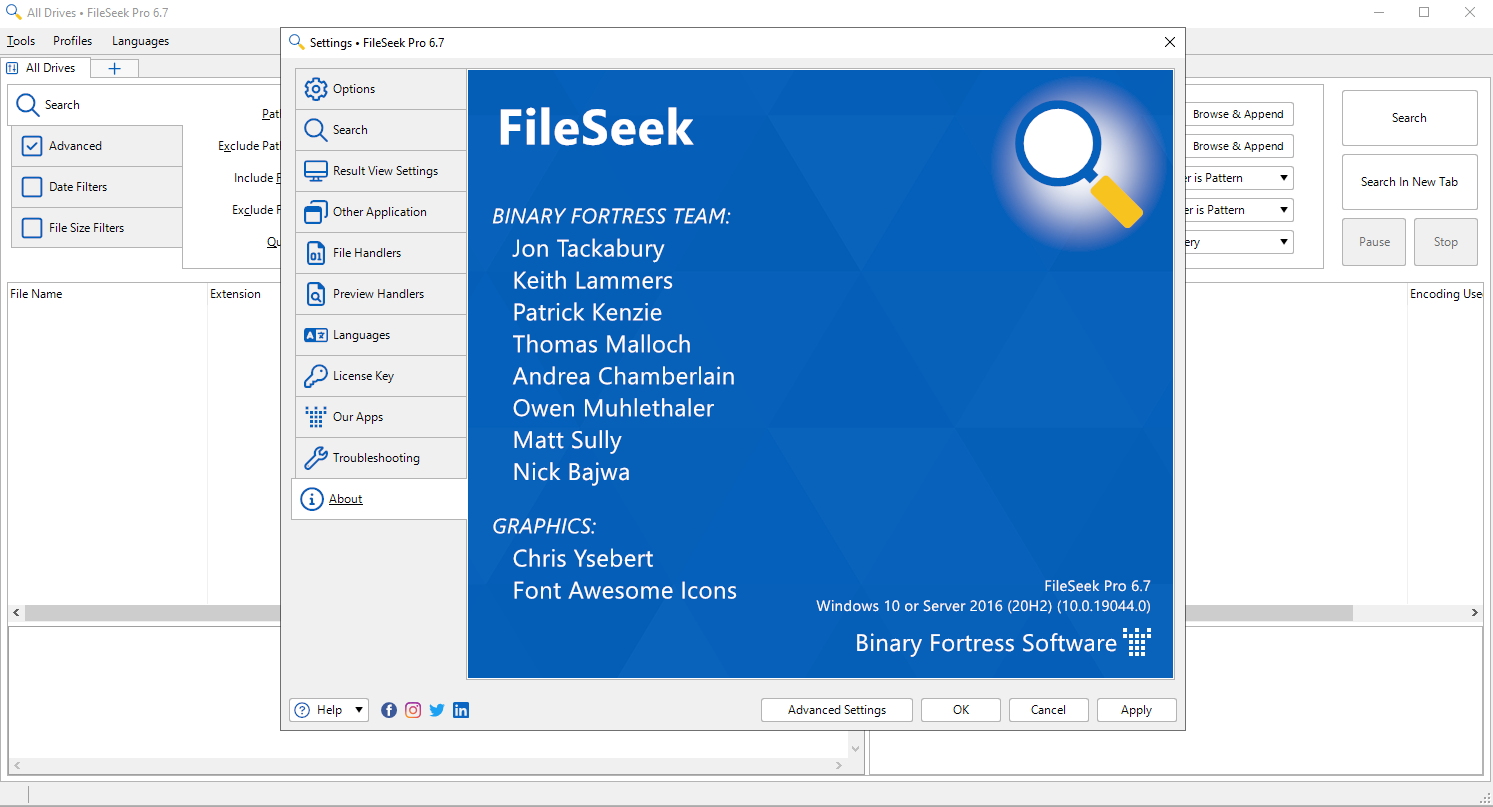
Task: Open the Our Apps tab
Action: [381, 417]
